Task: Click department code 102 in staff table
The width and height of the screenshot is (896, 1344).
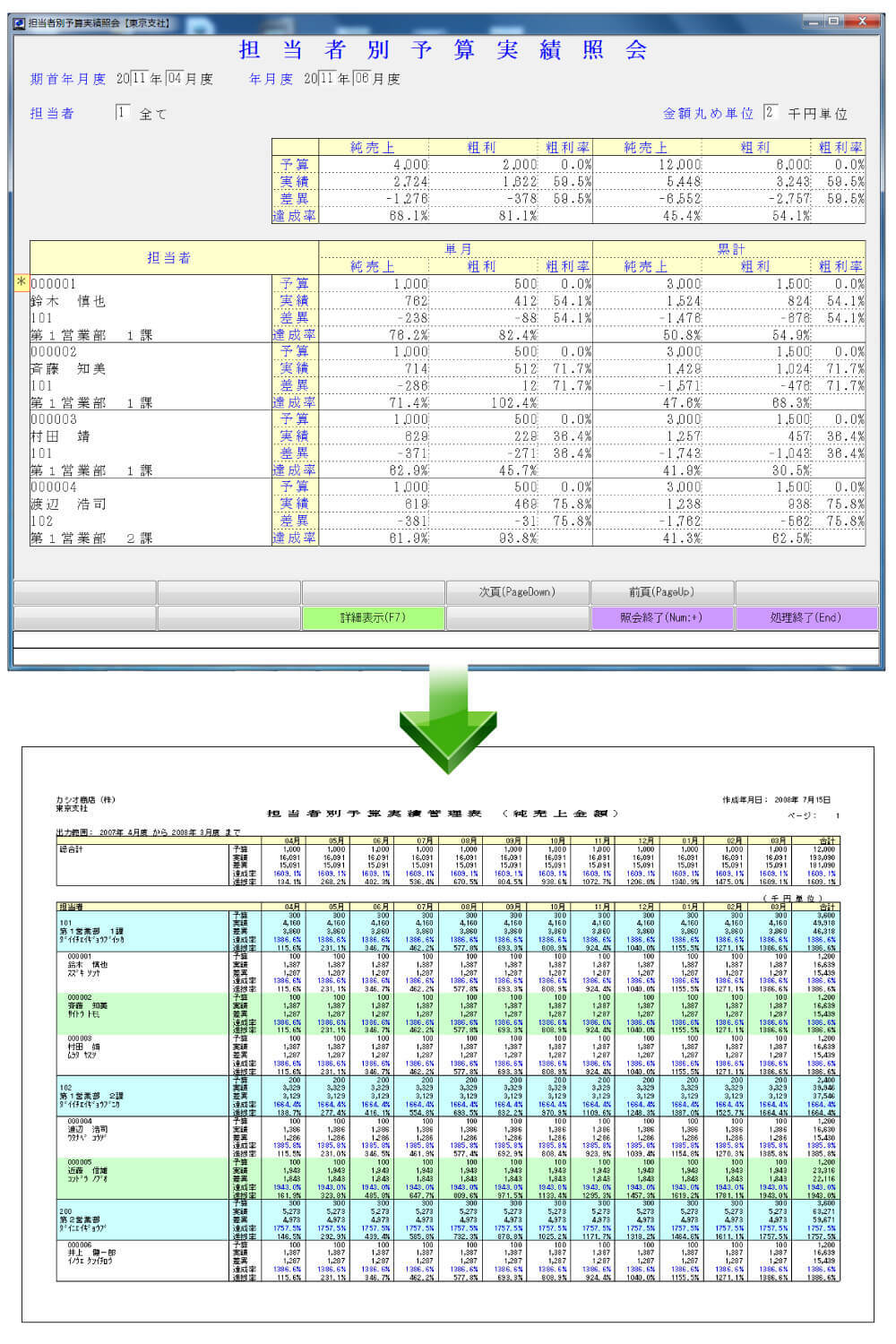Action: (41, 521)
